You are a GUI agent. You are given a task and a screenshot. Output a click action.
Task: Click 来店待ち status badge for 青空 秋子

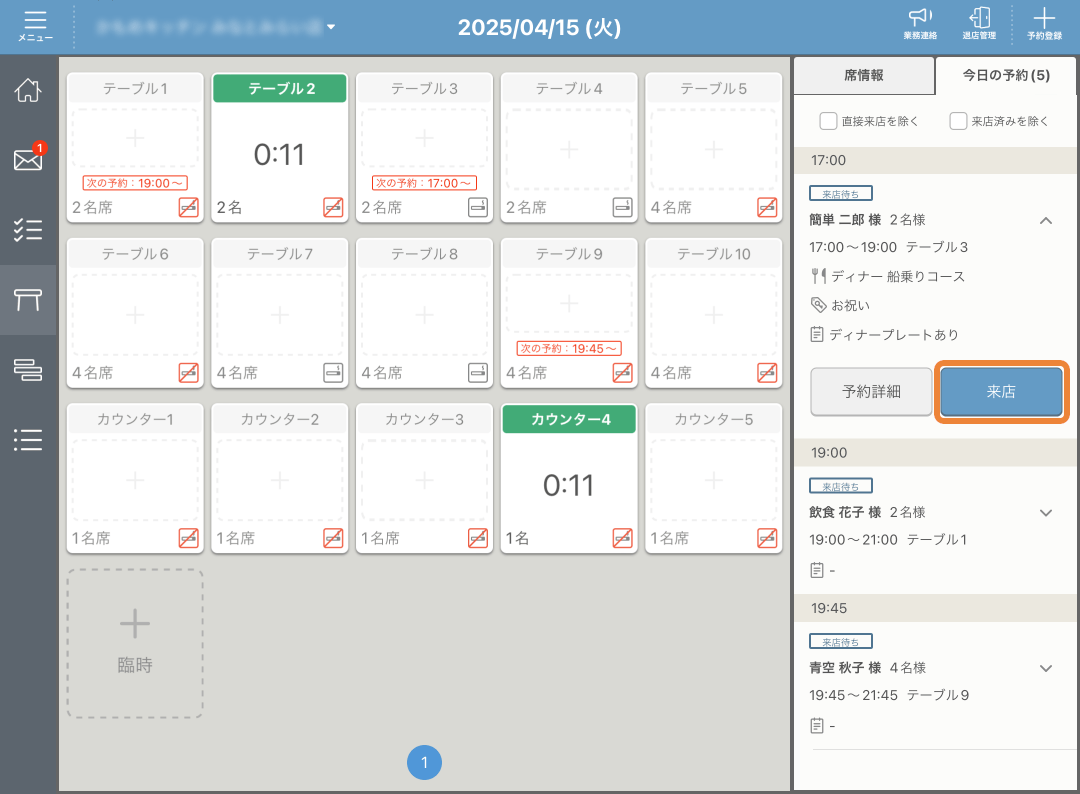point(841,642)
